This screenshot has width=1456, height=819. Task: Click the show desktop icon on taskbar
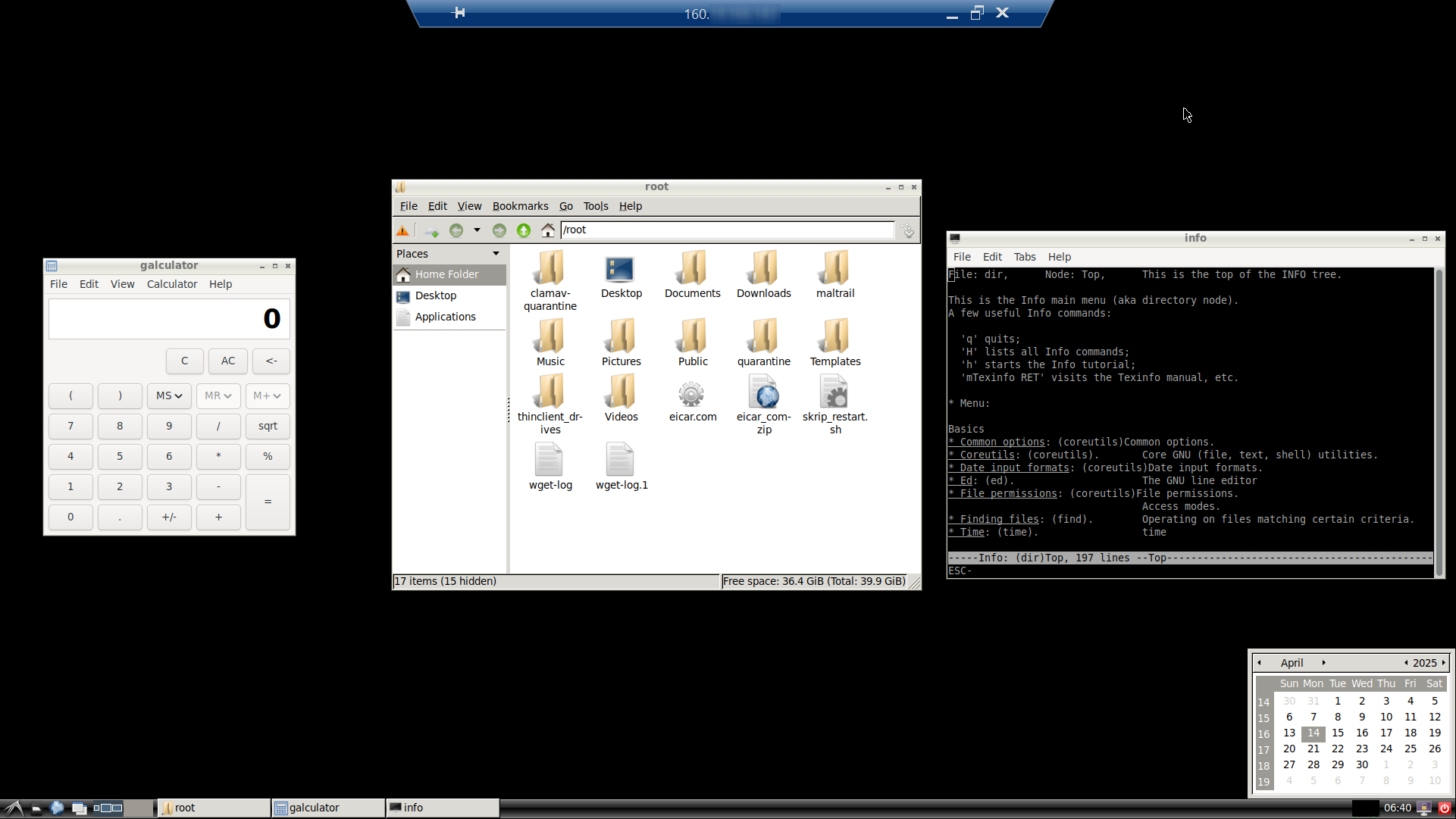pyautogui.click(x=79, y=808)
